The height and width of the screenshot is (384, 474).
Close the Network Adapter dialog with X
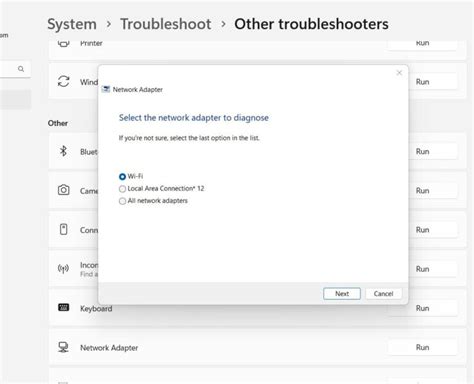pyautogui.click(x=399, y=73)
